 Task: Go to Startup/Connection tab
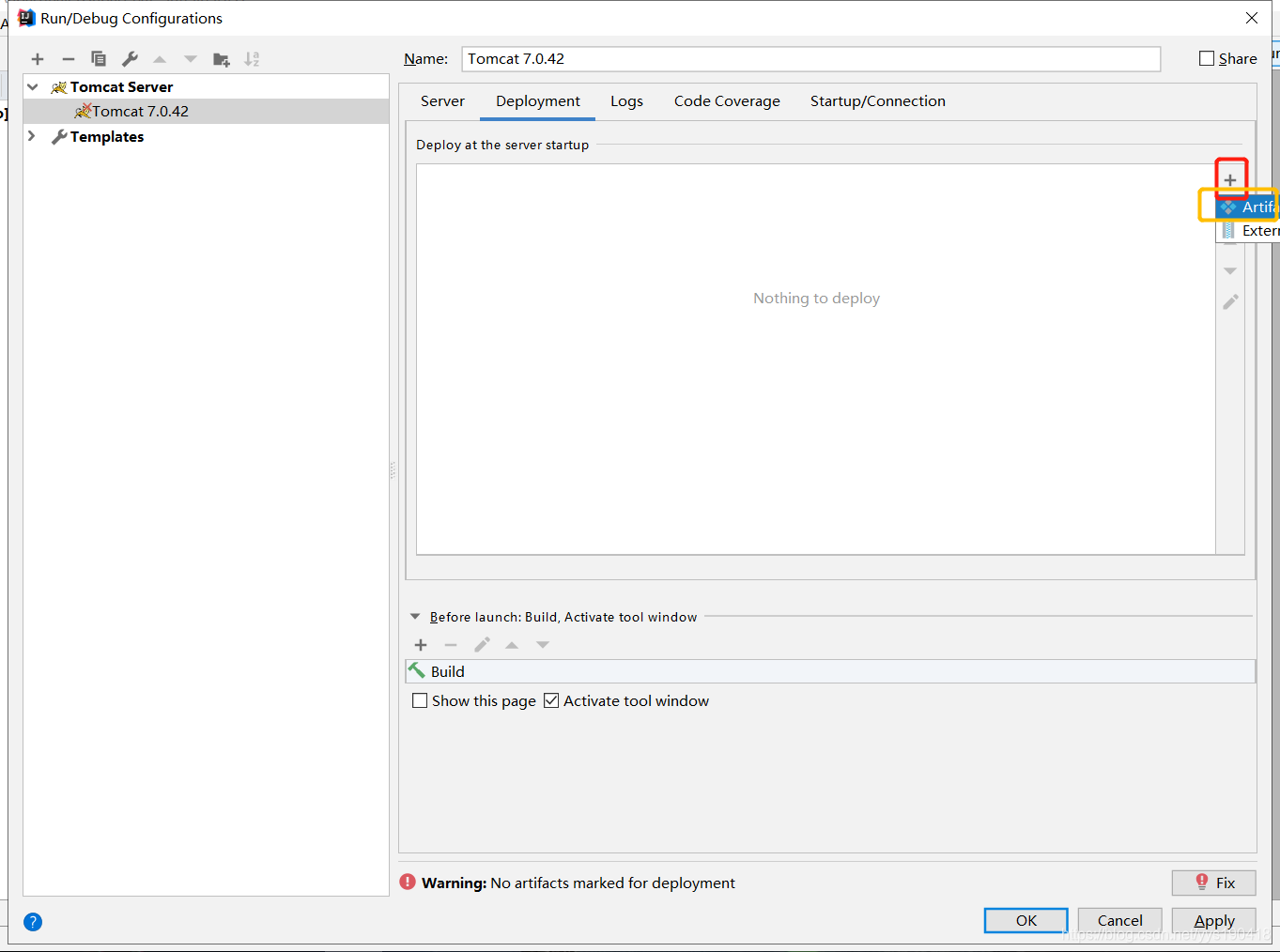coord(878,101)
